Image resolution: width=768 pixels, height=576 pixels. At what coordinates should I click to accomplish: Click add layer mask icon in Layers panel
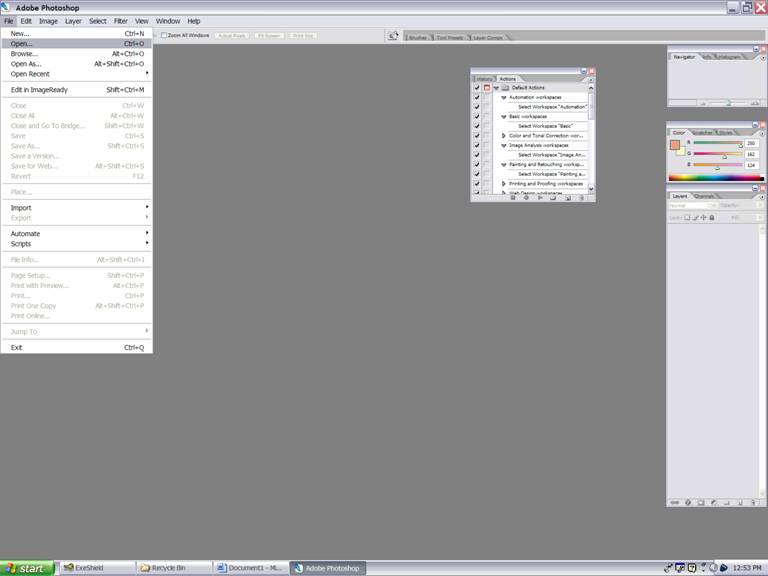(701, 503)
